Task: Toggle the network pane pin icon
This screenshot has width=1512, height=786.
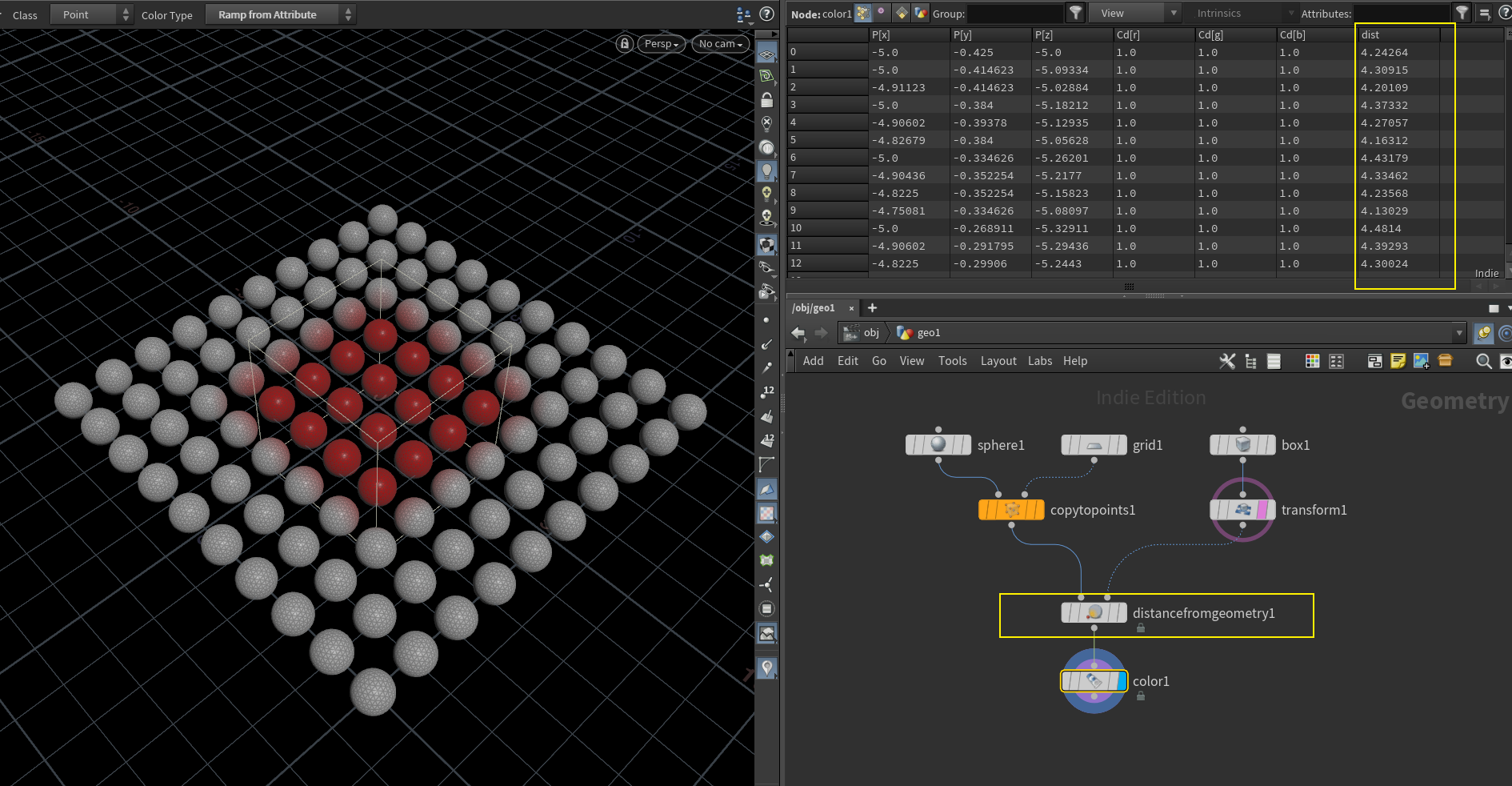Action: point(1484,333)
